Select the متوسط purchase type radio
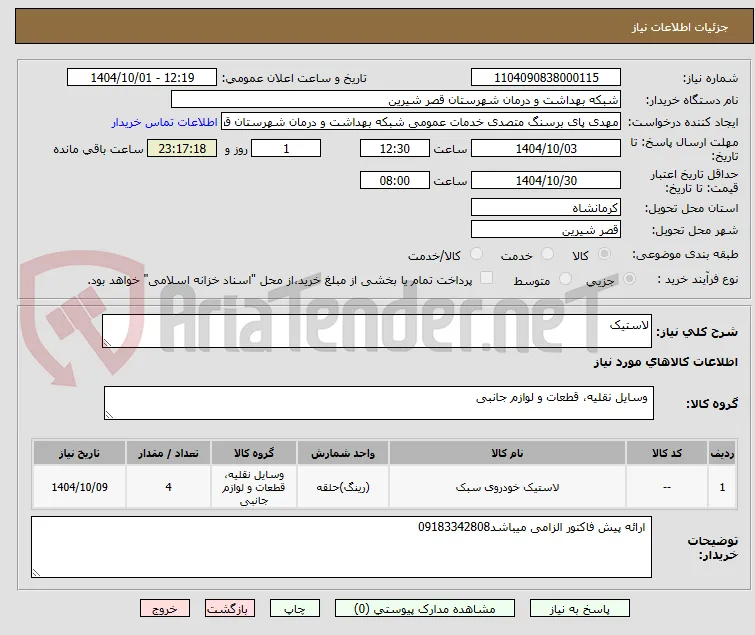Screen dimensions: 755x635 (x=565, y=279)
